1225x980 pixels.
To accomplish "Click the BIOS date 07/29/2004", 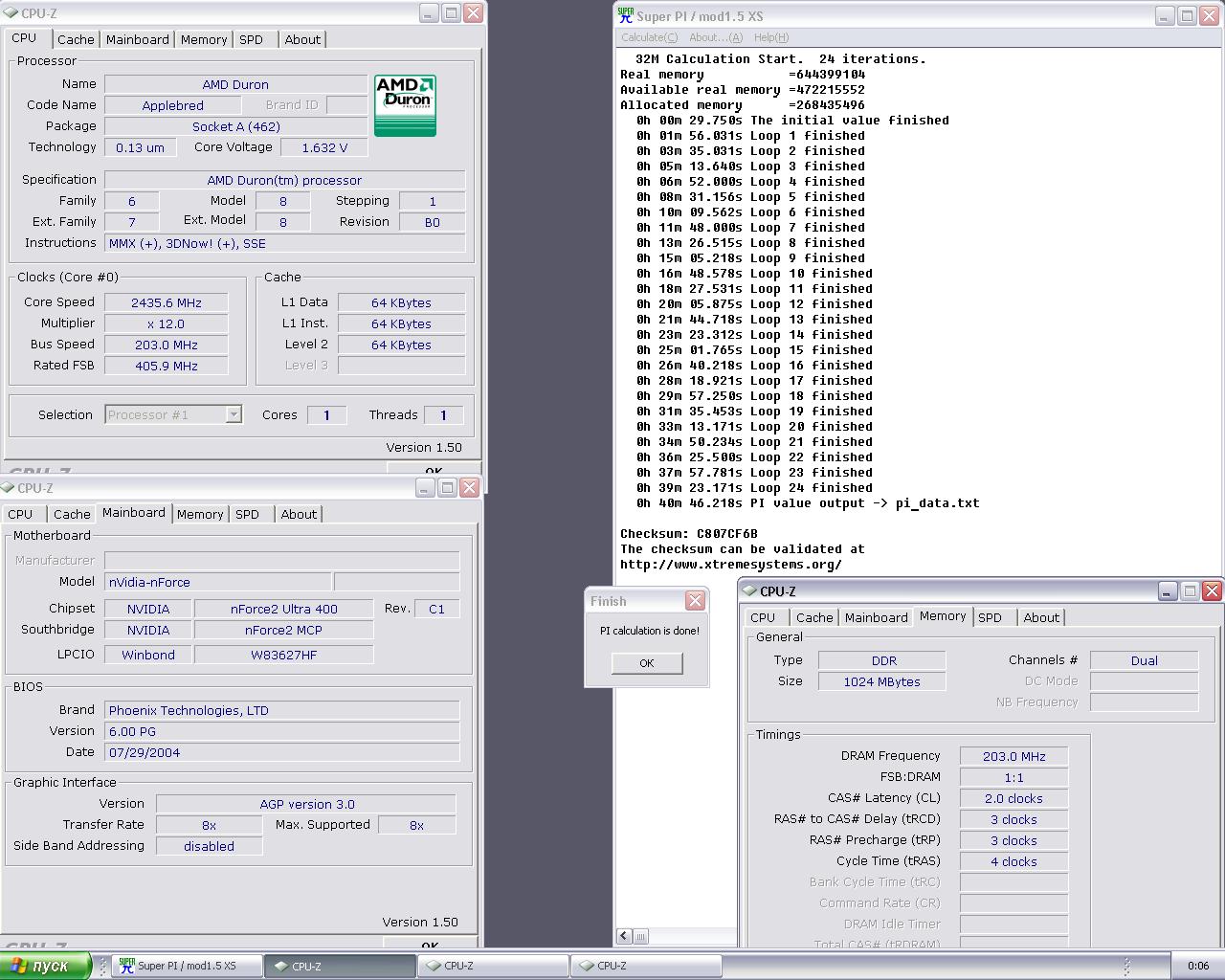I will pyautogui.click(x=281, y=752).
